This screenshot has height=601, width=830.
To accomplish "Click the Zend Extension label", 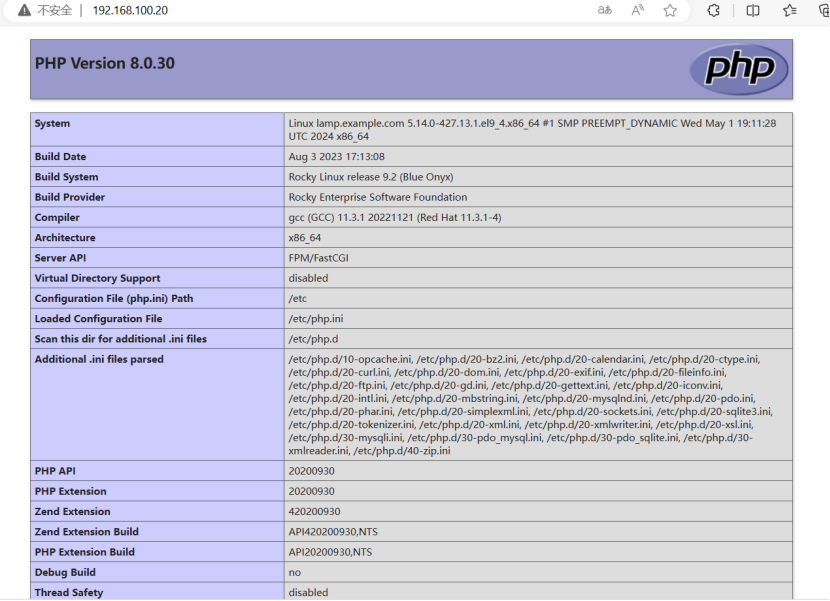I will pyautogui.click(x=73, y=512).
